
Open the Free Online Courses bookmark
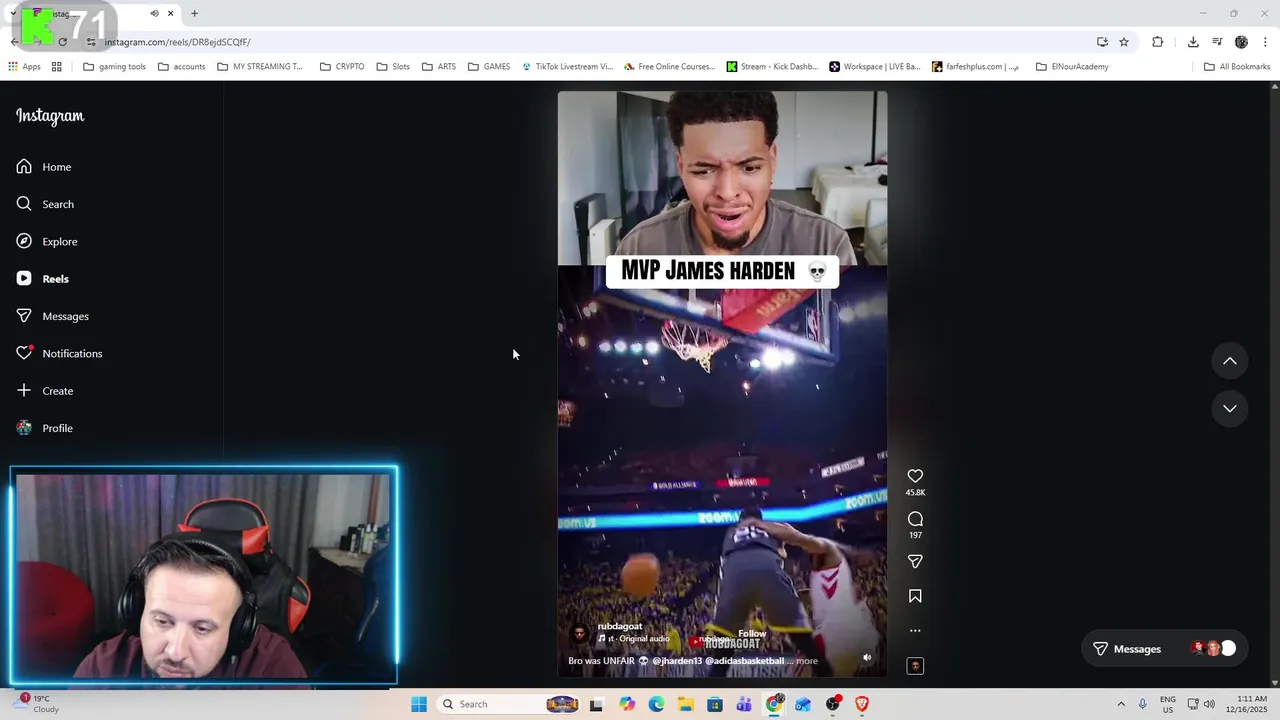pos(669,67)
